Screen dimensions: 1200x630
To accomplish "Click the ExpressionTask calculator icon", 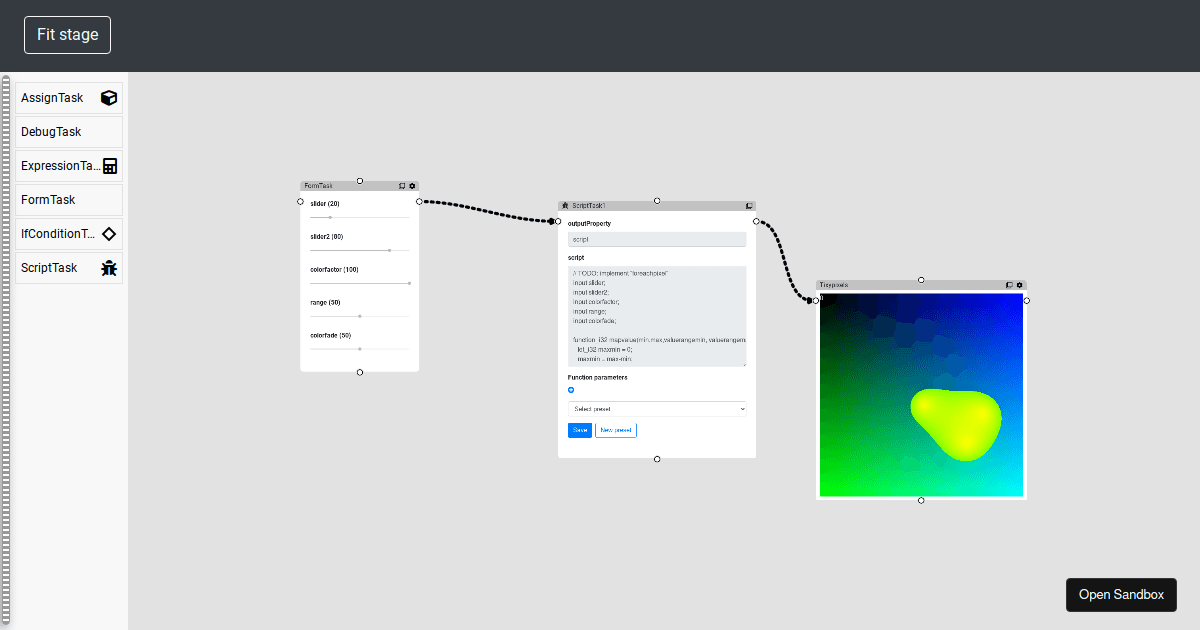I will (x=110, y=166).
